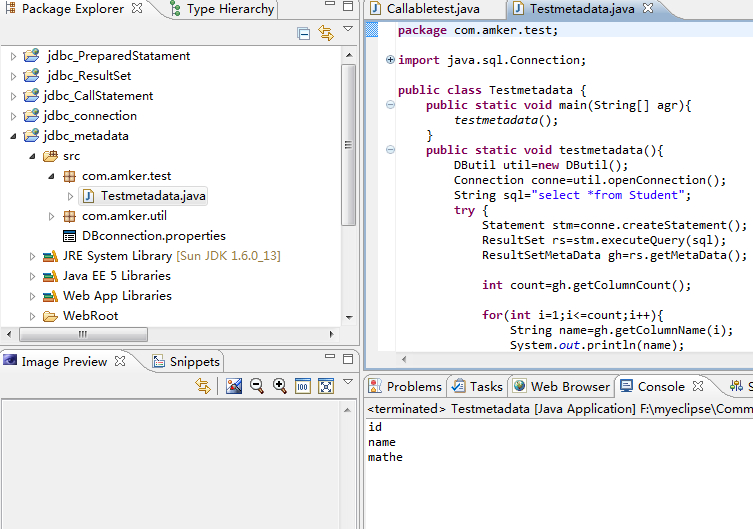This screenshot has width=753, height=529.
Task: Expand jdbc_PreparedStatament project
Action: point(13,56)
